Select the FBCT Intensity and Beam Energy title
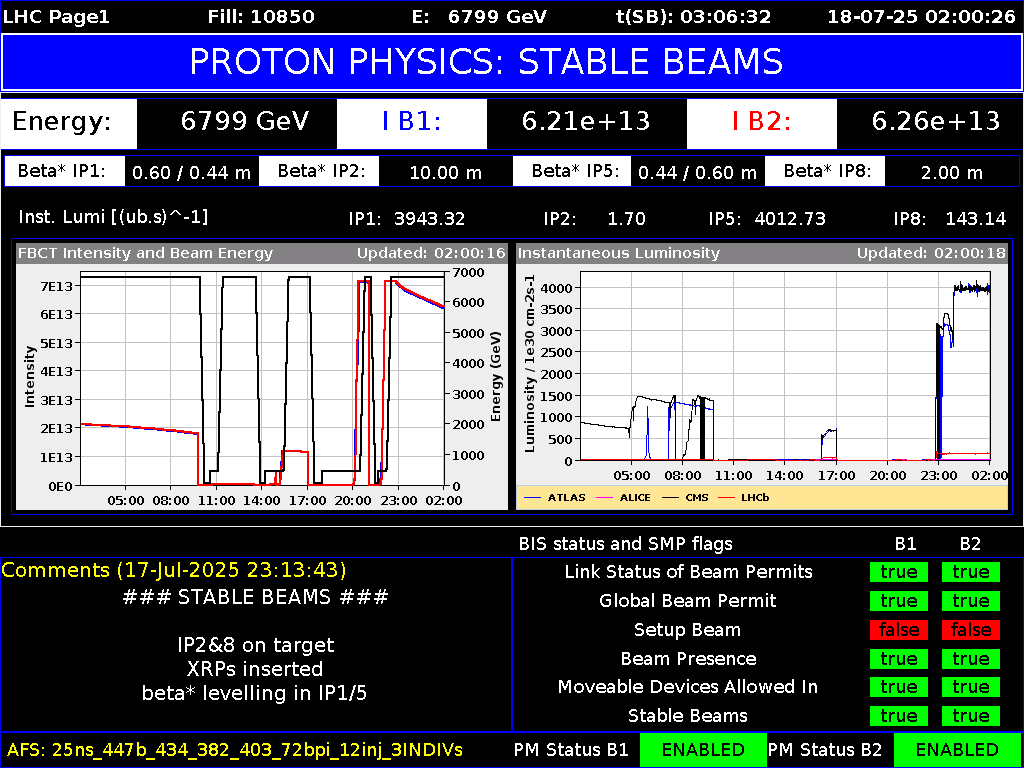 click(x=146, y=253)
